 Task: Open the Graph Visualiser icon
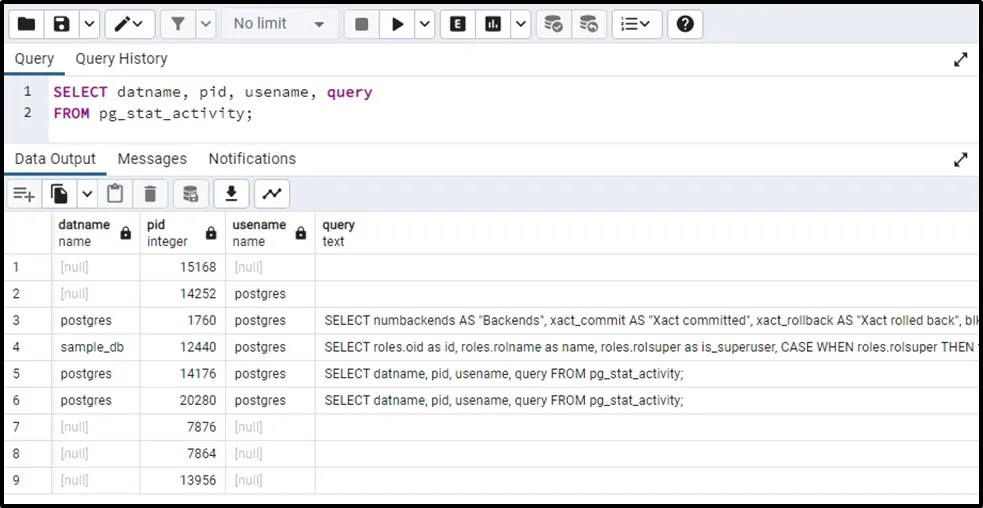(x=272, y=194)
